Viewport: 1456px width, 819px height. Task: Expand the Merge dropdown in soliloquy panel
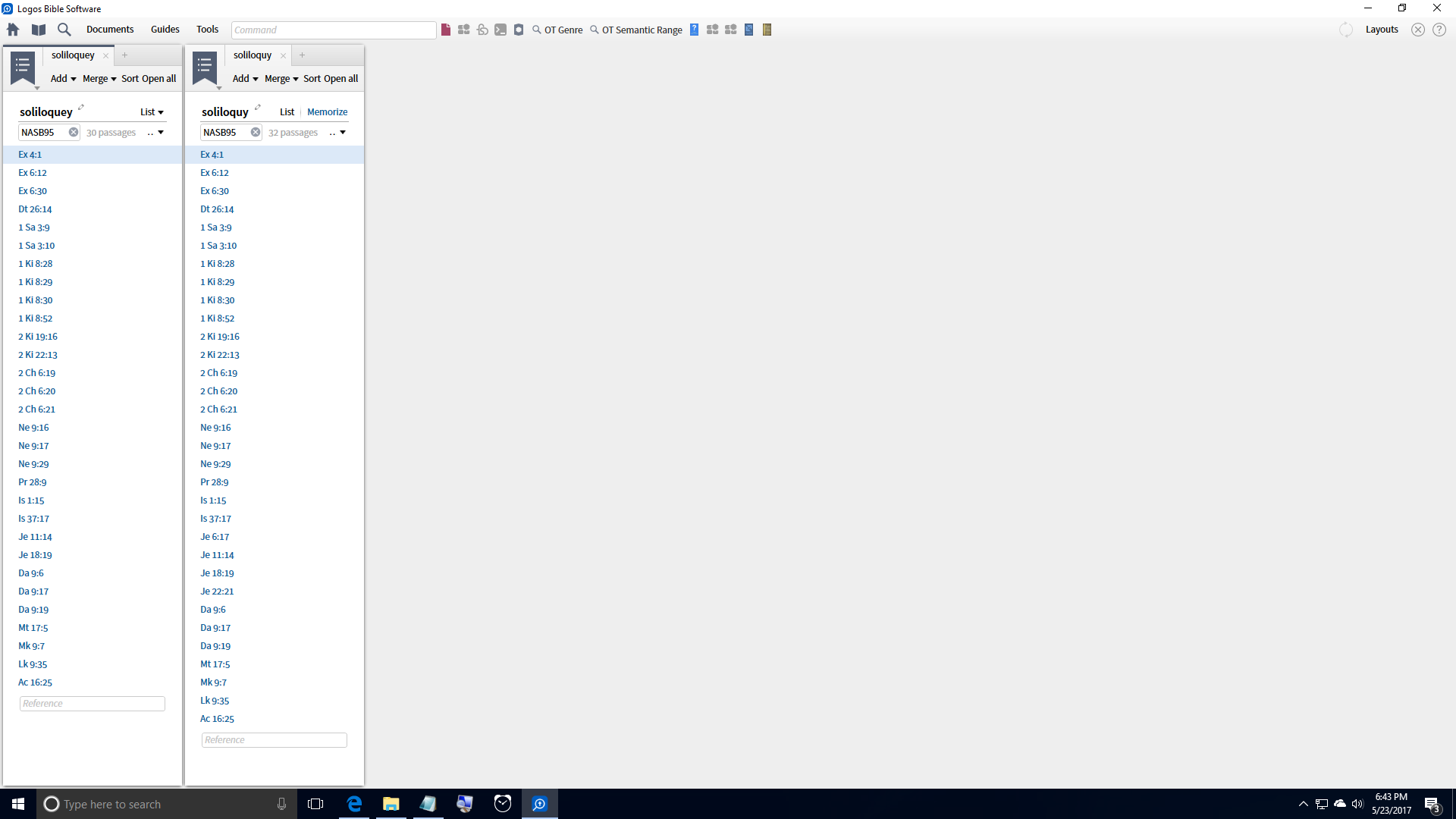click(x=281, y=79)
